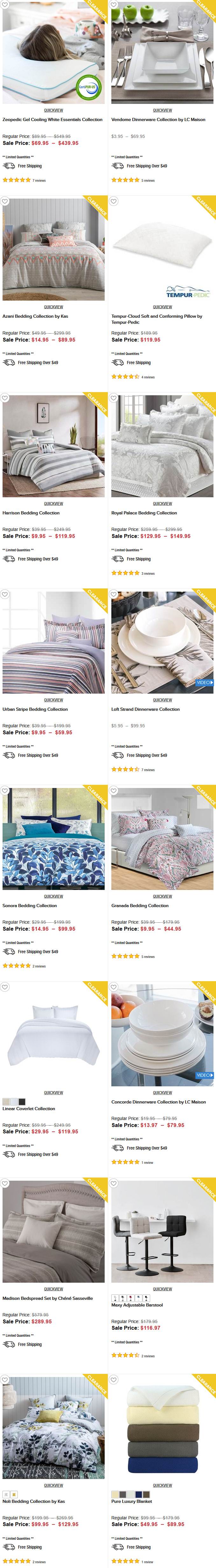
Task: Save Royal Palace Bedding via heart icon
Action: click(x=114, y=398)
